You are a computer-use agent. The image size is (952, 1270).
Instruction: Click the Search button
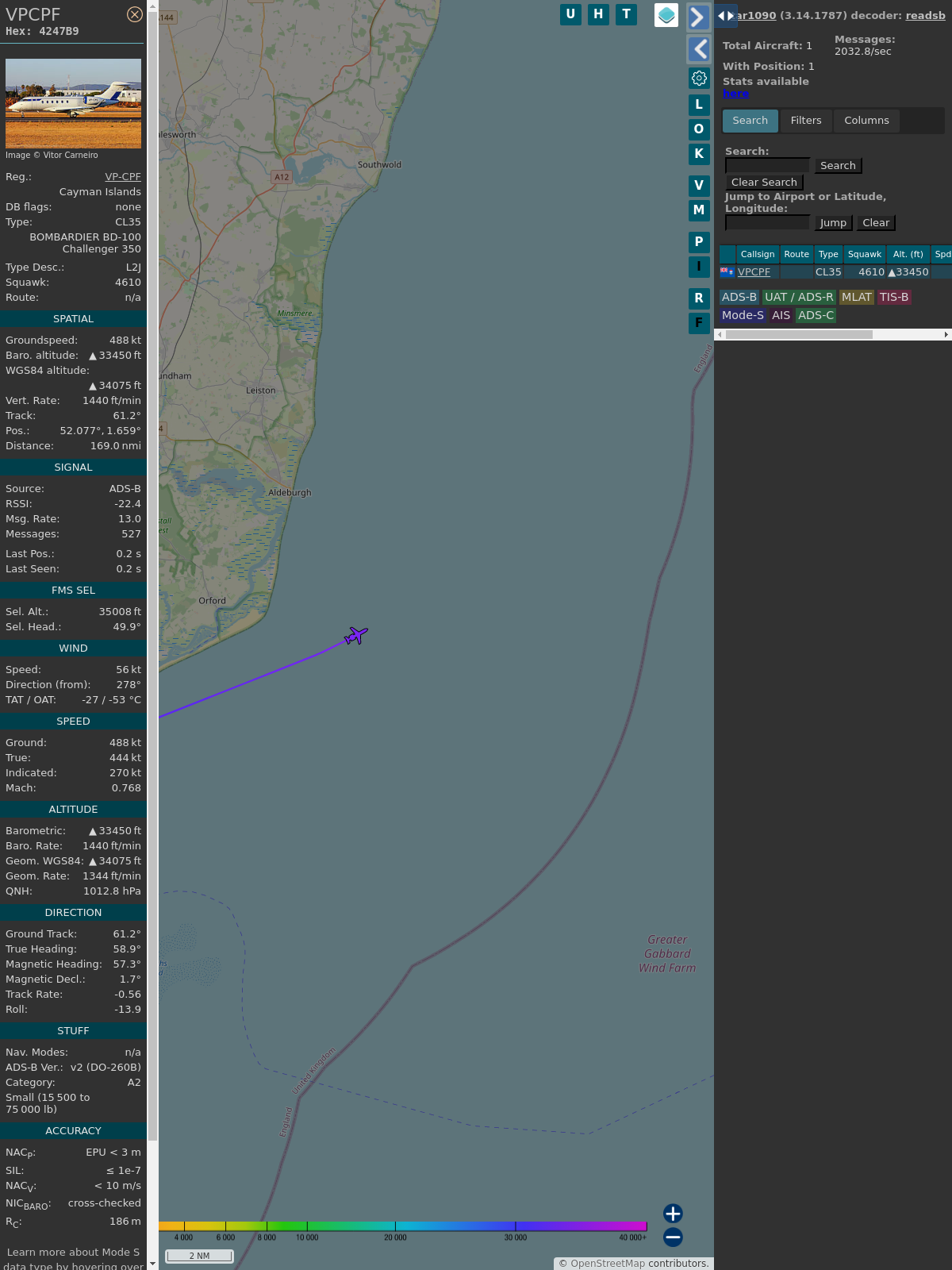pyautogui.click(x=838, y=166)
